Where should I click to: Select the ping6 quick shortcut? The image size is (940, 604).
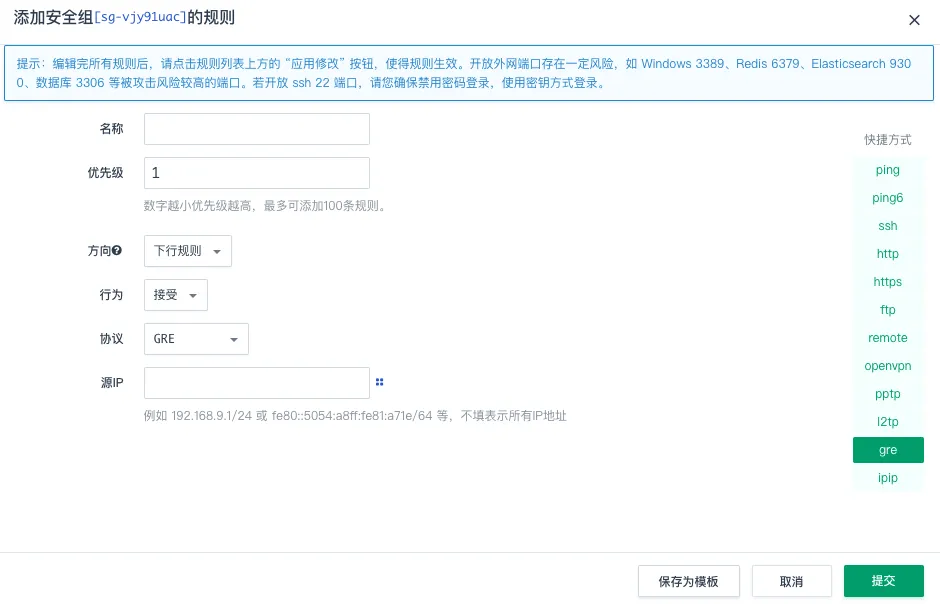(x=887, y=198)
